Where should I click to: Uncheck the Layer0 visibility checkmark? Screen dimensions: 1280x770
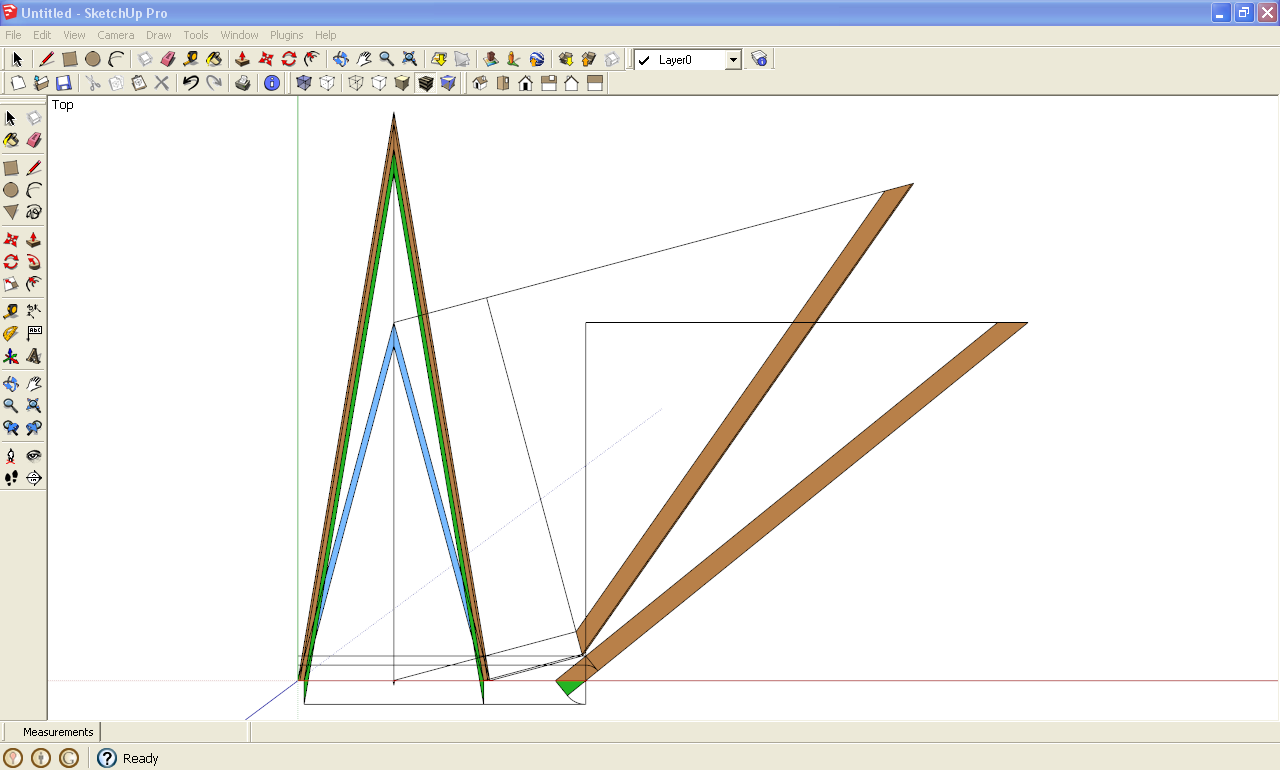(643, 60)
